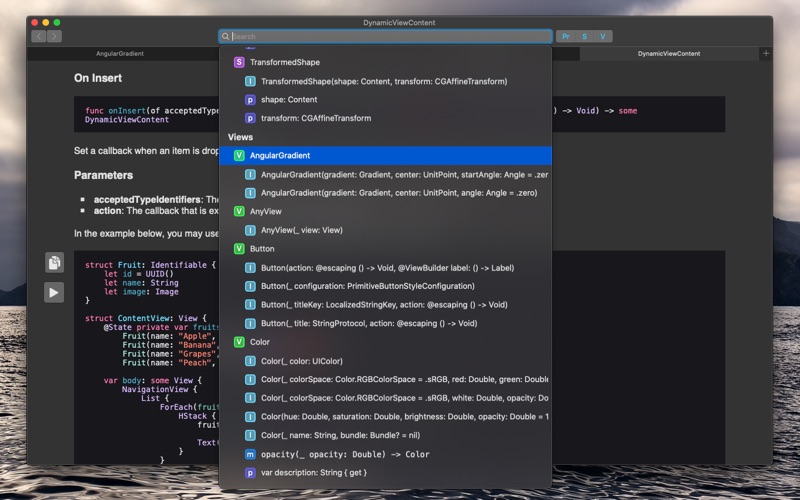
Task: Toggle the S filter button
Action: click(x=585, y=36)
